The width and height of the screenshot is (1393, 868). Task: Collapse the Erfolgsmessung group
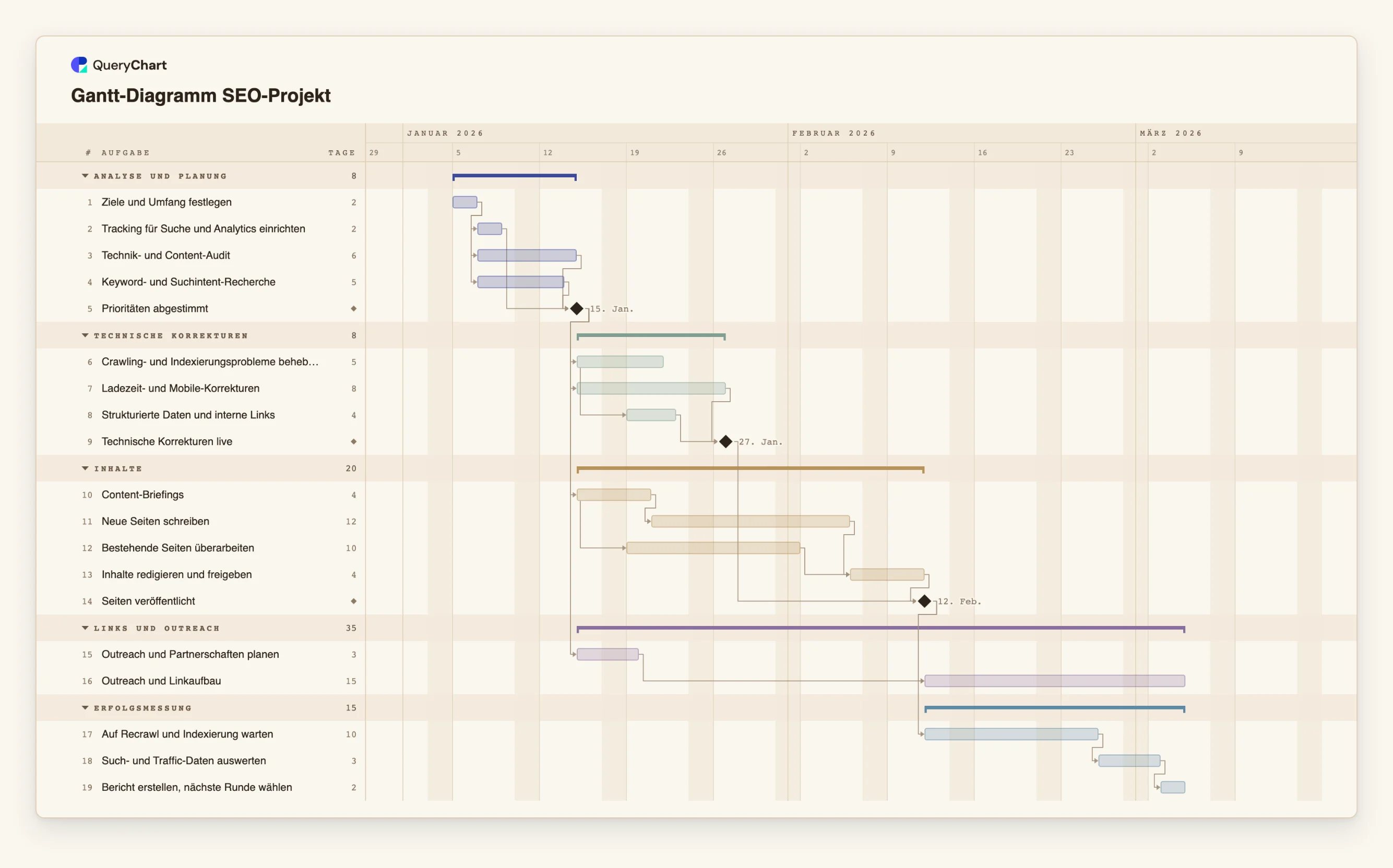coord(85,708)
